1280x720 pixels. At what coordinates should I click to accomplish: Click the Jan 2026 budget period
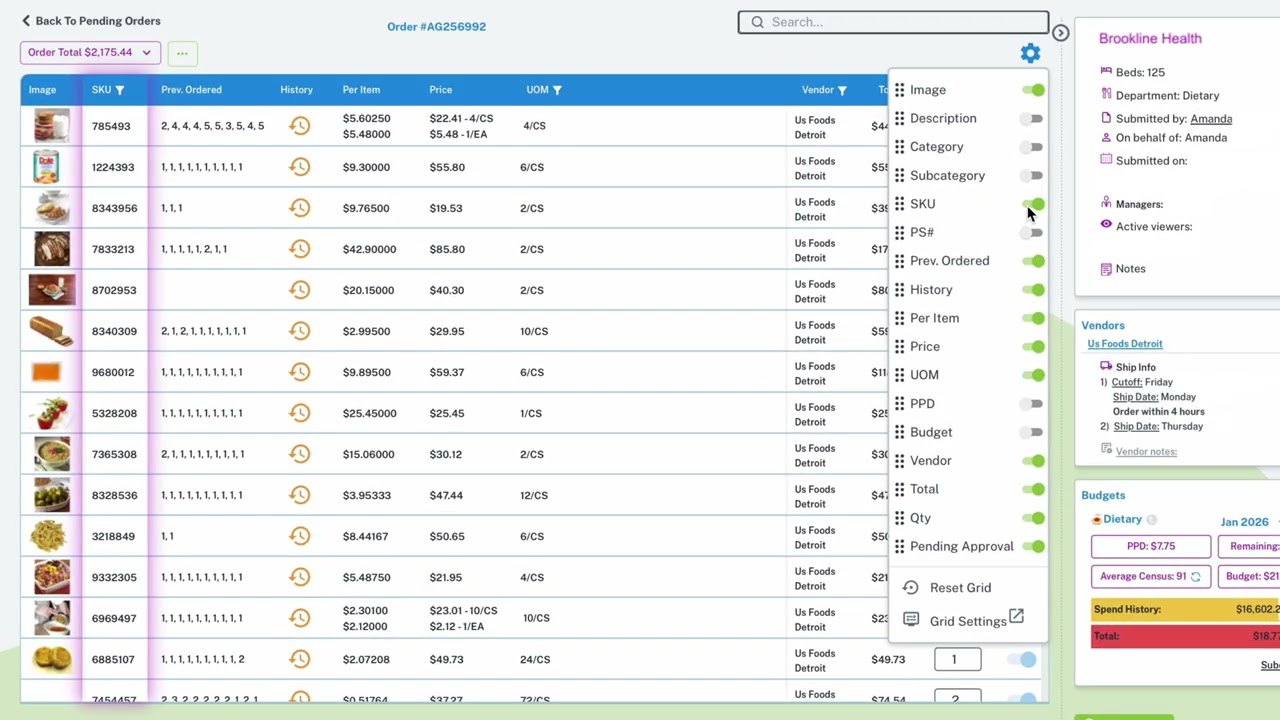point(1244,522)
